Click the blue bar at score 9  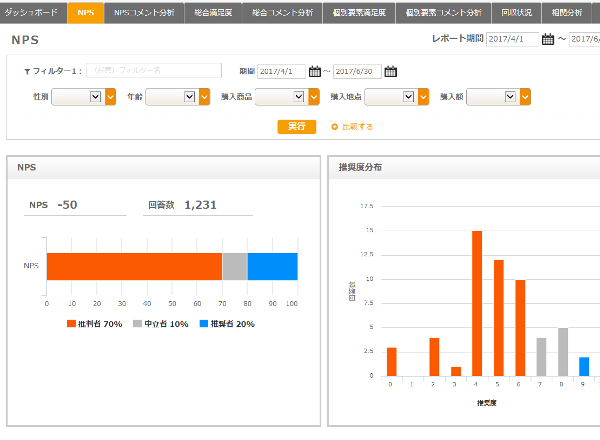tap(584, 367)
